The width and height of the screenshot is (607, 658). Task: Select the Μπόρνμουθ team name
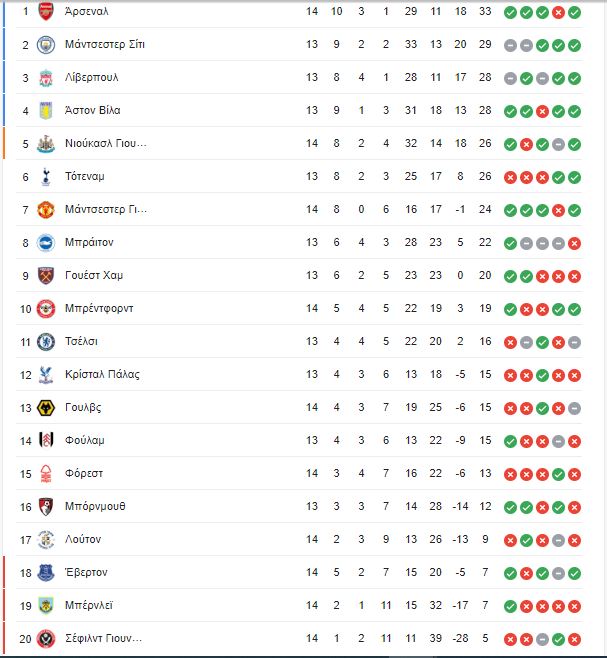pyautogui.click(x=95, y=507)
